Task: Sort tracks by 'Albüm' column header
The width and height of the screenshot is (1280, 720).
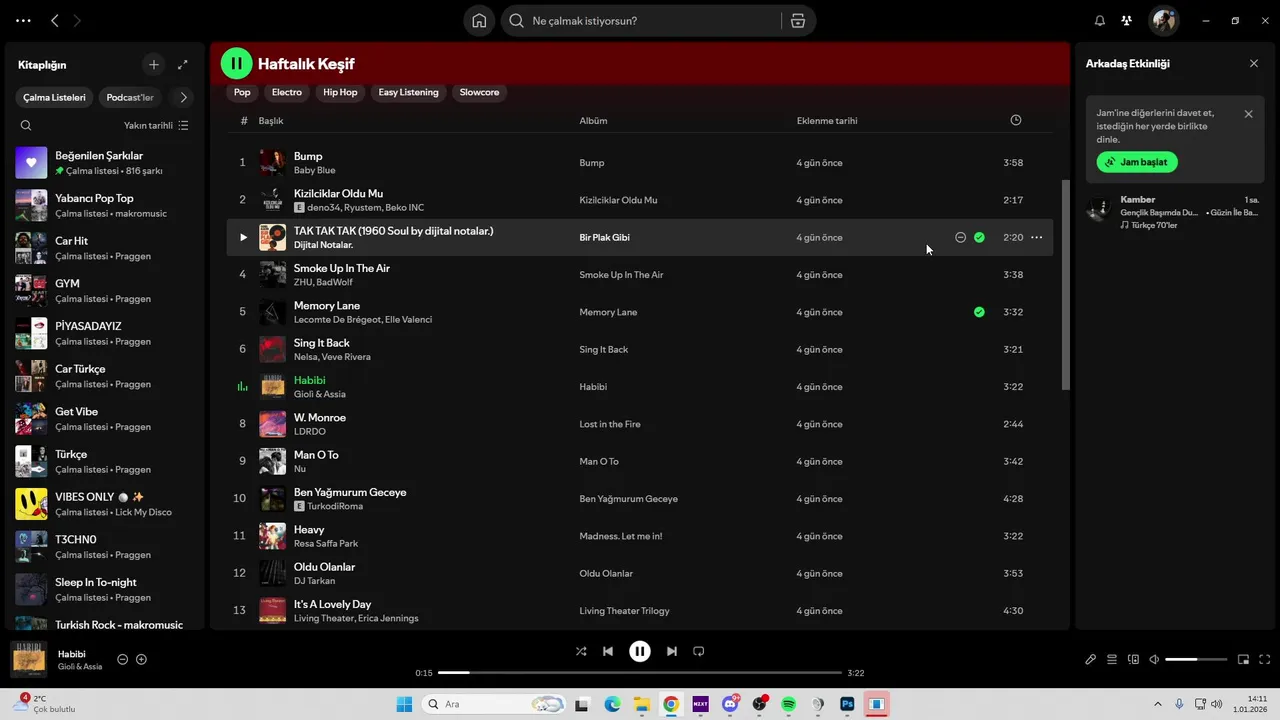Action: click(x=593, y=121)
